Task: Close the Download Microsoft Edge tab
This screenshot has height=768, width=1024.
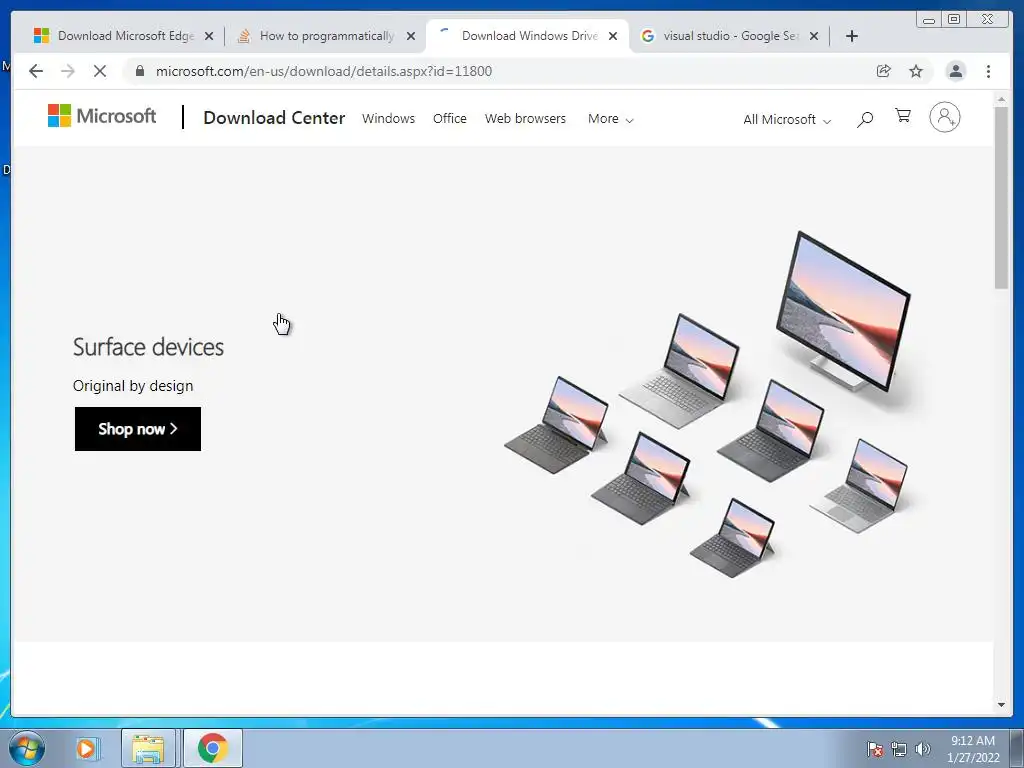Action: (x=209, y=37)
